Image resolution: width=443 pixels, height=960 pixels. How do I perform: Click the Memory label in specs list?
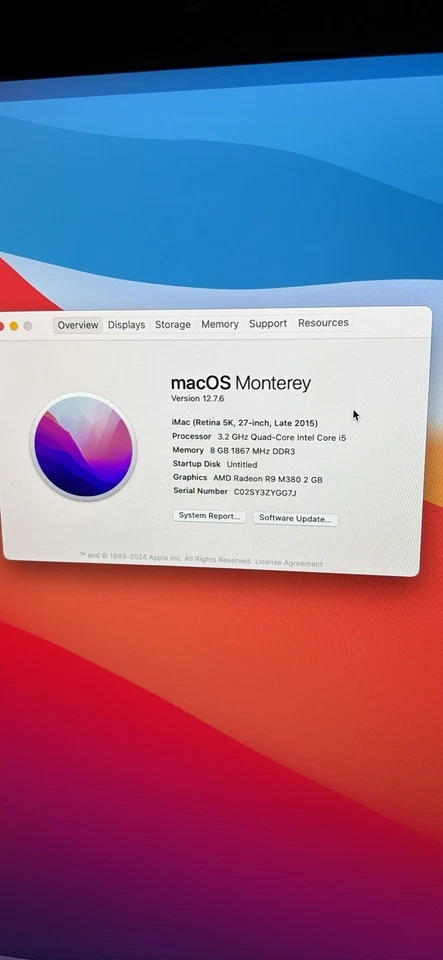click(188, 450)
